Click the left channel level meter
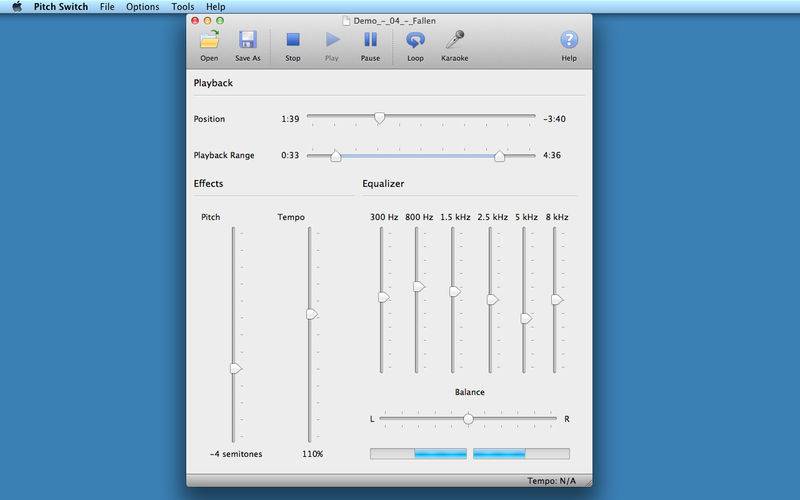The height and width of the screenshot is (500, 800). 418,454
